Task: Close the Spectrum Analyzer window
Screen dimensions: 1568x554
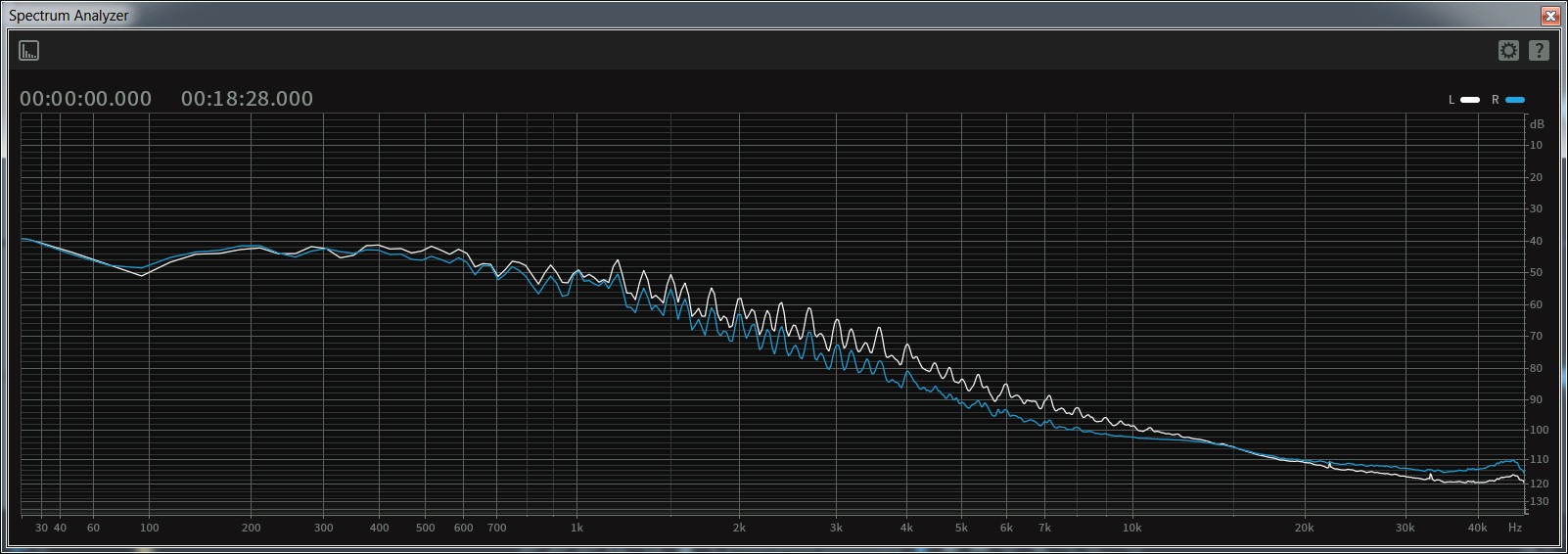Action: point(1550,16)
